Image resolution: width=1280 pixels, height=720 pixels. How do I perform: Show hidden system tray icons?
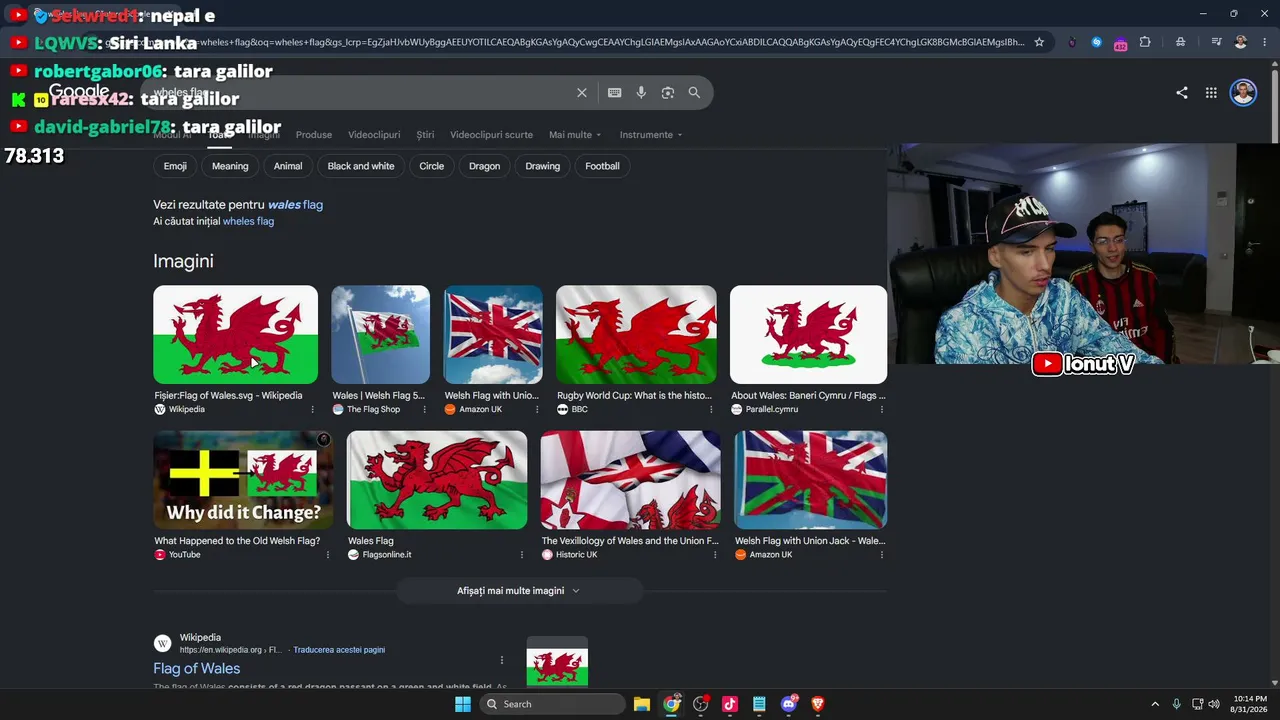click(1155, 704)
